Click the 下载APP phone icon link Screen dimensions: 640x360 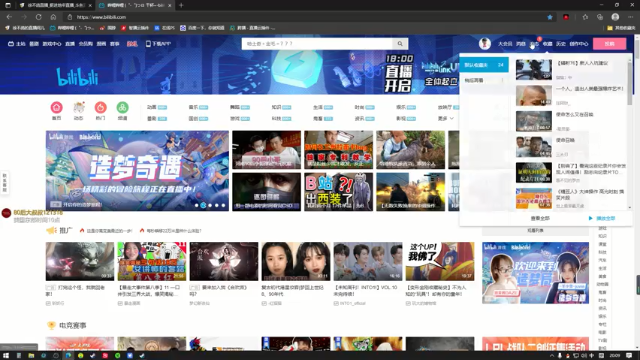(158, 44)
